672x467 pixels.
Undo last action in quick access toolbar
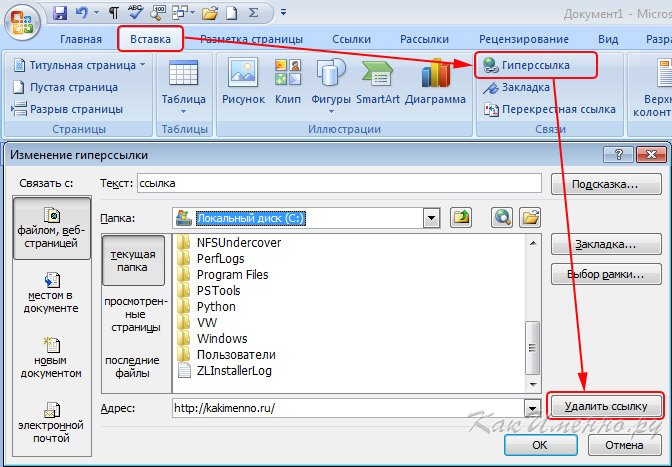82,12
